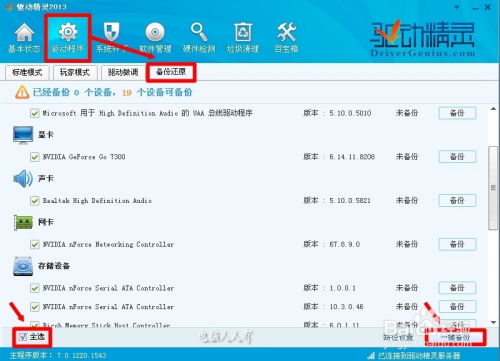The width and height of the screenshot is (500, 361).
Task: Minimize the 驱动精灵 window
Action: [475, 7]
